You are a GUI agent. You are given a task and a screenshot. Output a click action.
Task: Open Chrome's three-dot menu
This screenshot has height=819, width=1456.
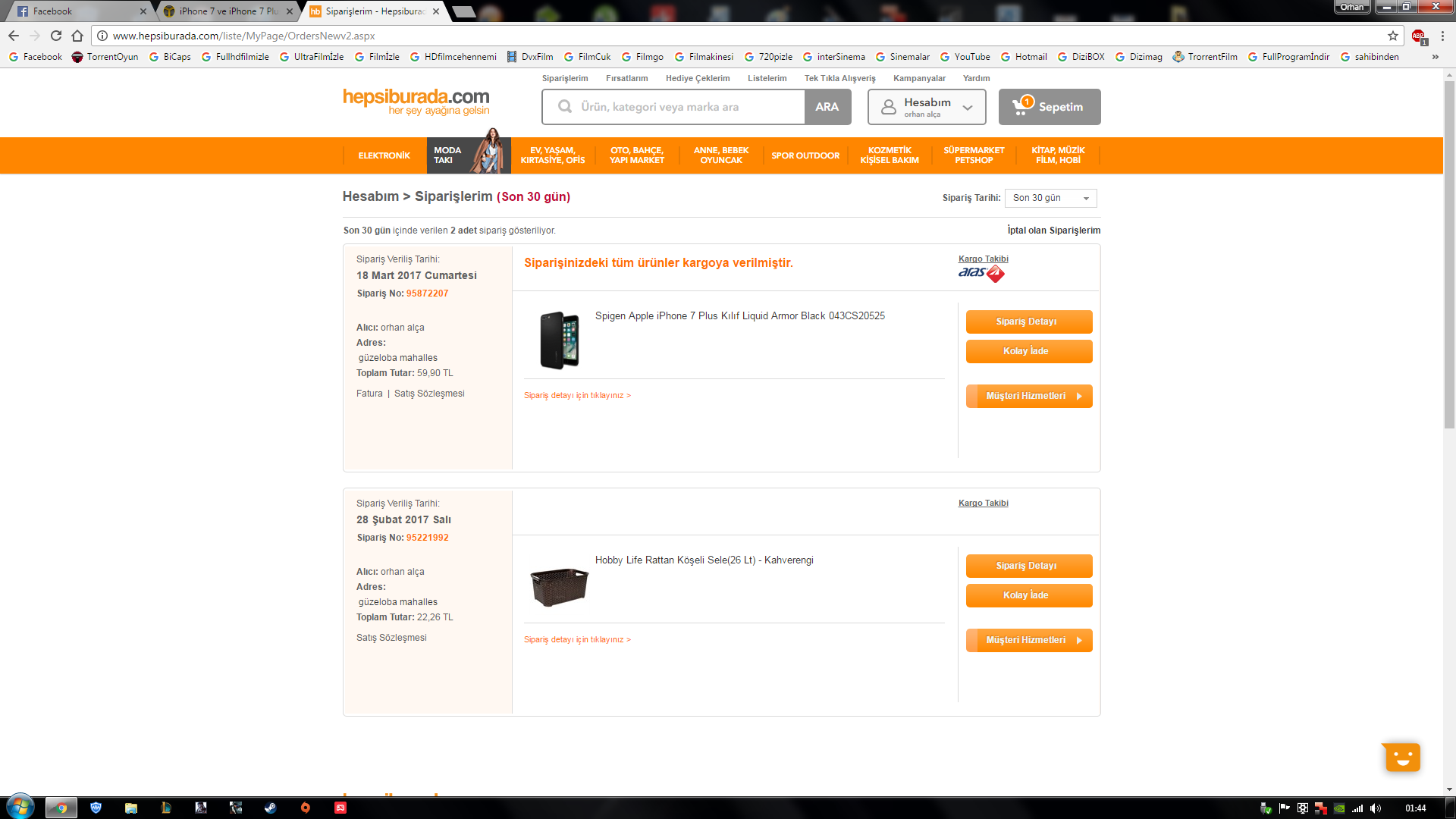point(1442,36)
